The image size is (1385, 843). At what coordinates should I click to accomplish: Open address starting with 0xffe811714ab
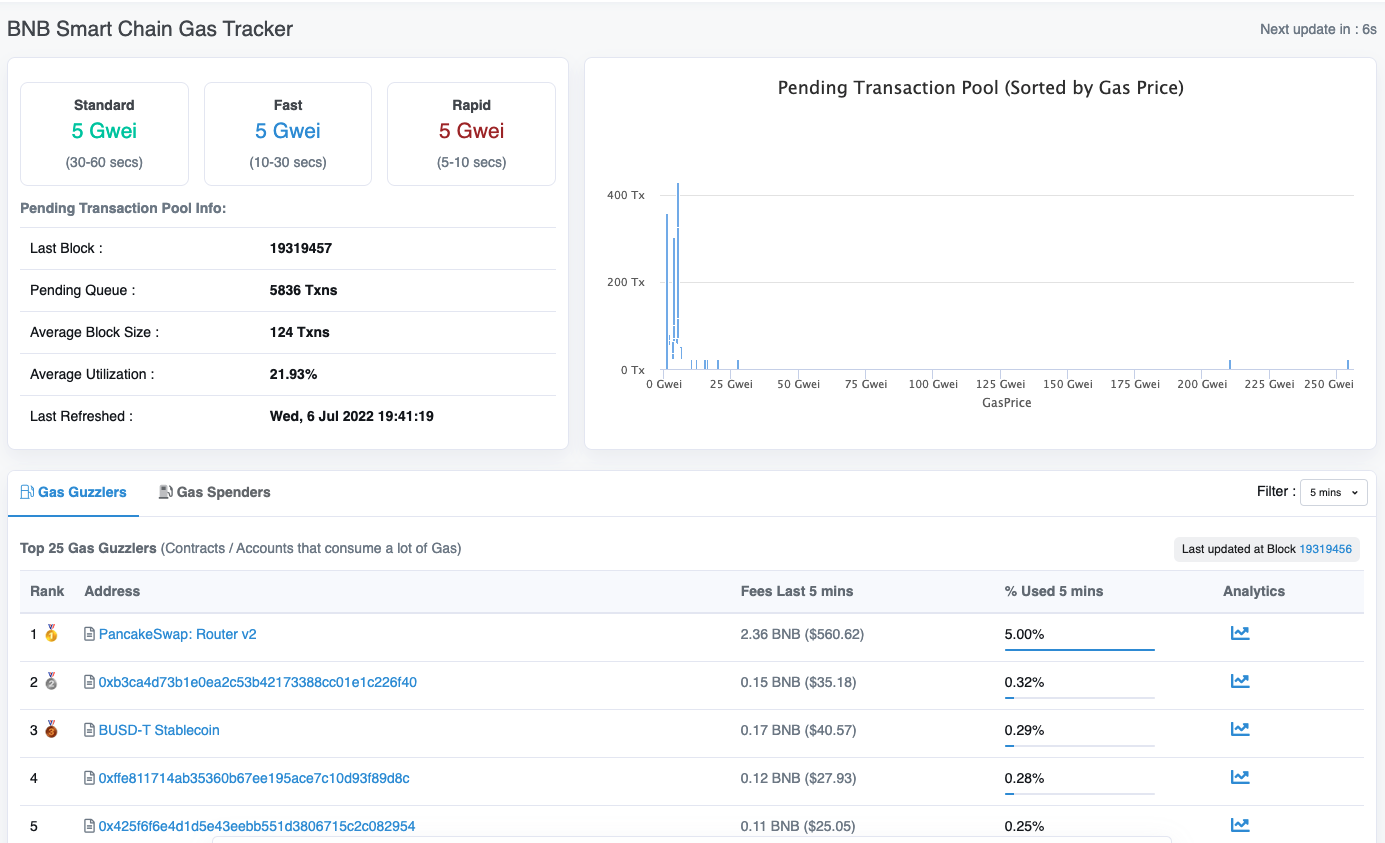(254, 778)
